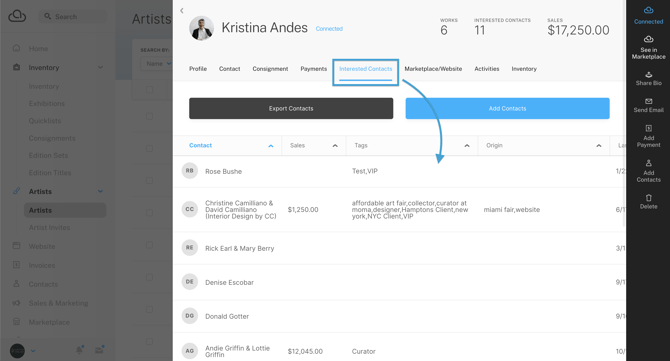Click See in Marketplace icon
Image resolution: width=670 pixels, height=361 pixels.
(x=648, y=39)
